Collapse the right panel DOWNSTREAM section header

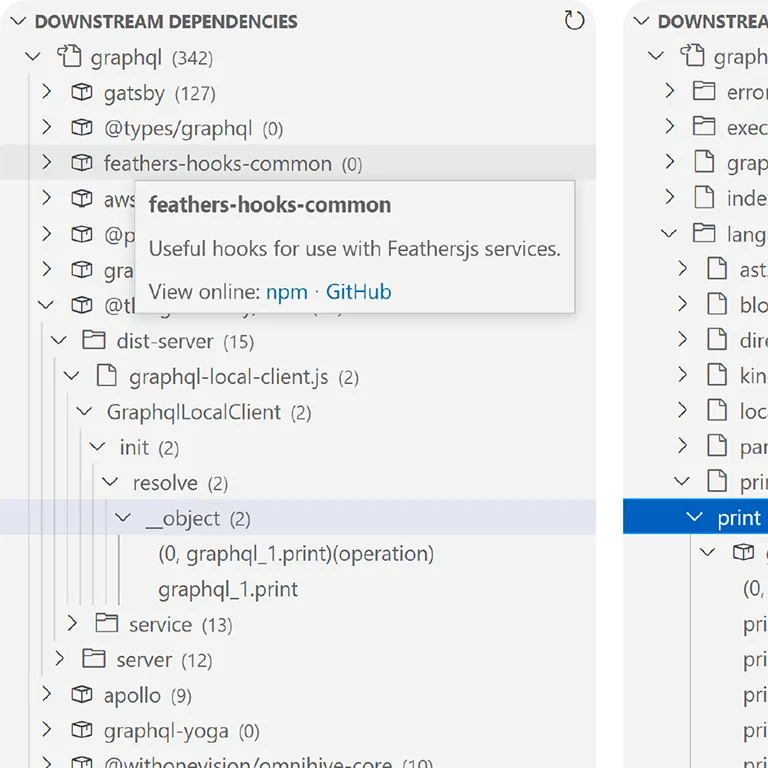(x=641, y=21)
